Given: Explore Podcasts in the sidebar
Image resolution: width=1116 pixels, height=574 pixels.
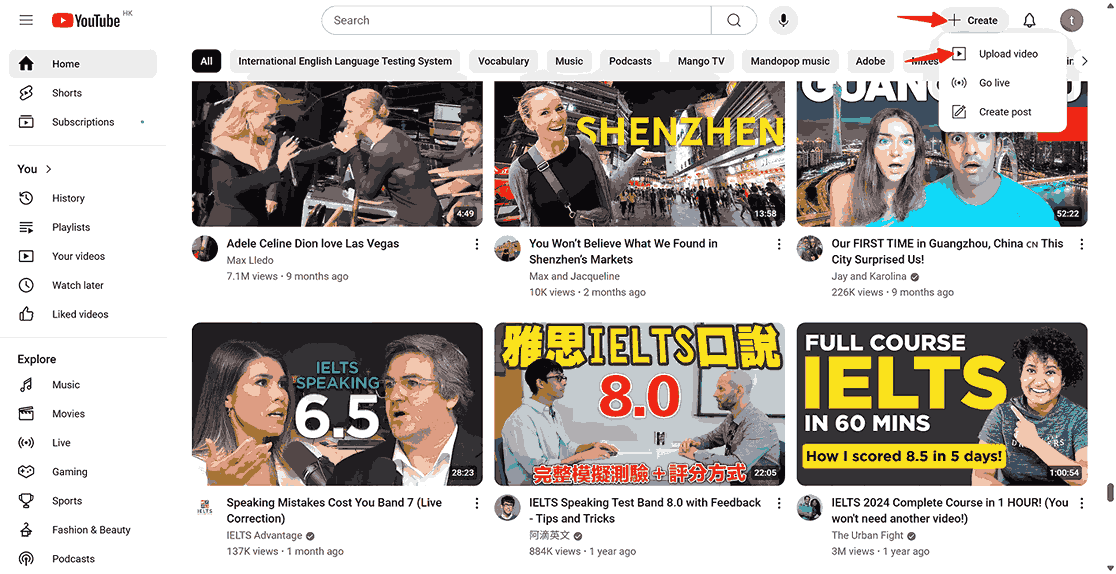Looking at the screenshot, I should pyautogui.click(x=83, y=559).
